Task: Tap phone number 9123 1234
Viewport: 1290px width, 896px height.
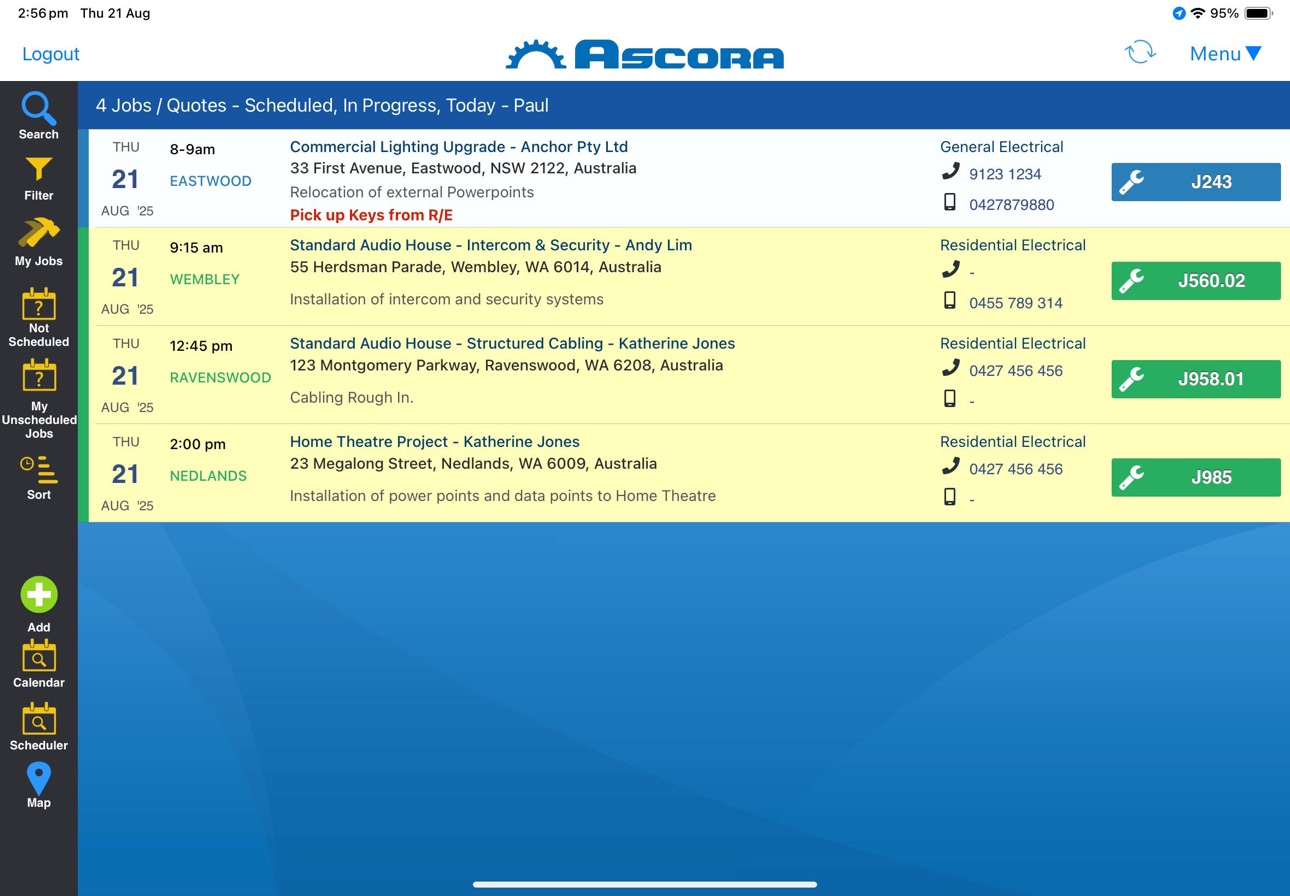Action: click(1005, 174)
